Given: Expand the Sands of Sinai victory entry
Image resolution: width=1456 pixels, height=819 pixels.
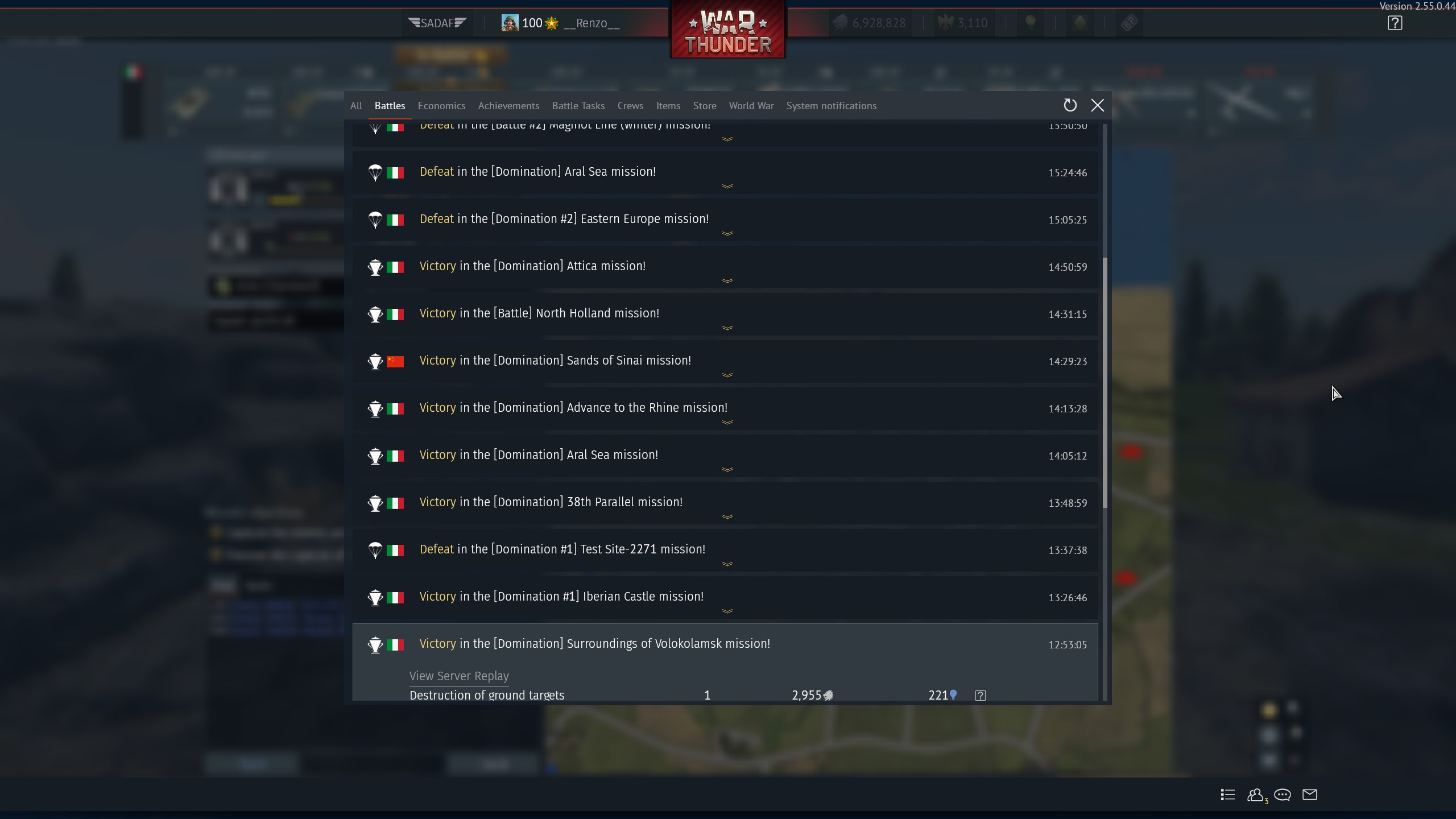Looking at the screenshot, I should click(x=725, y=362).
